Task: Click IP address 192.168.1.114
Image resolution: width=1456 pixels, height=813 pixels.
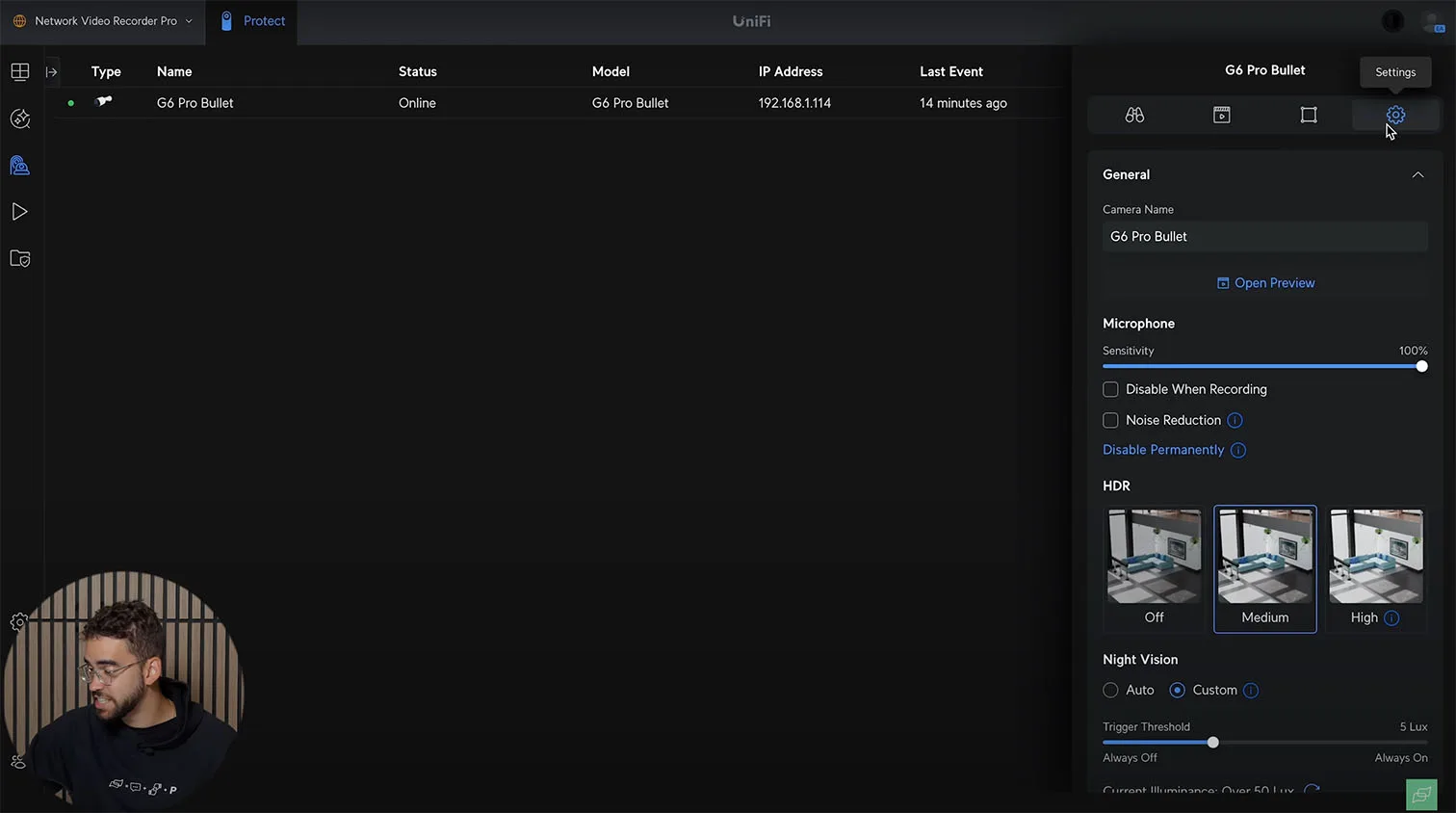Action: coord(794,103)
